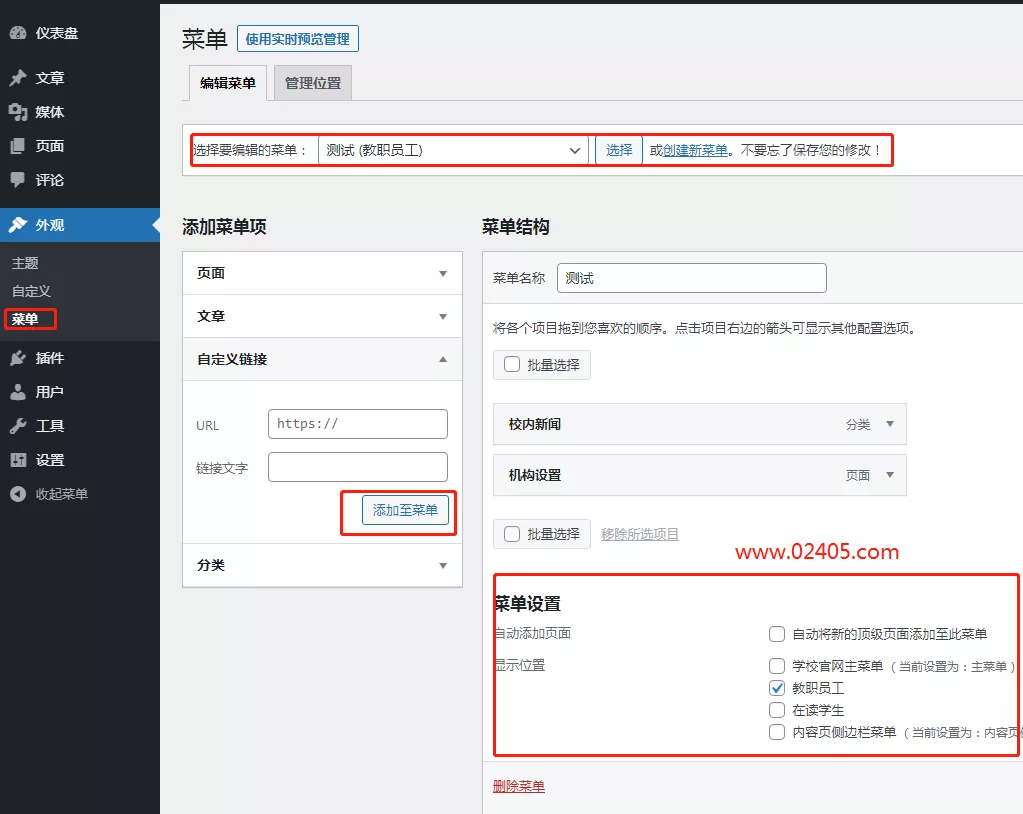Enable the 在读学生 display location checkbox
The width and height of the screenshot is (1023, 814).
777,710
